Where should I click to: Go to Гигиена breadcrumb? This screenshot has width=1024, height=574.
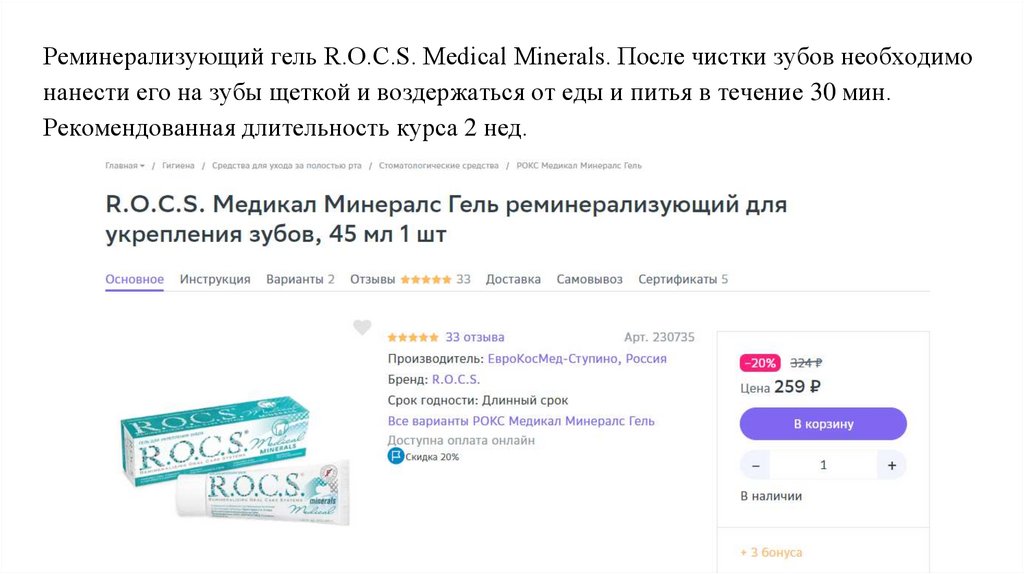(178, 166)
